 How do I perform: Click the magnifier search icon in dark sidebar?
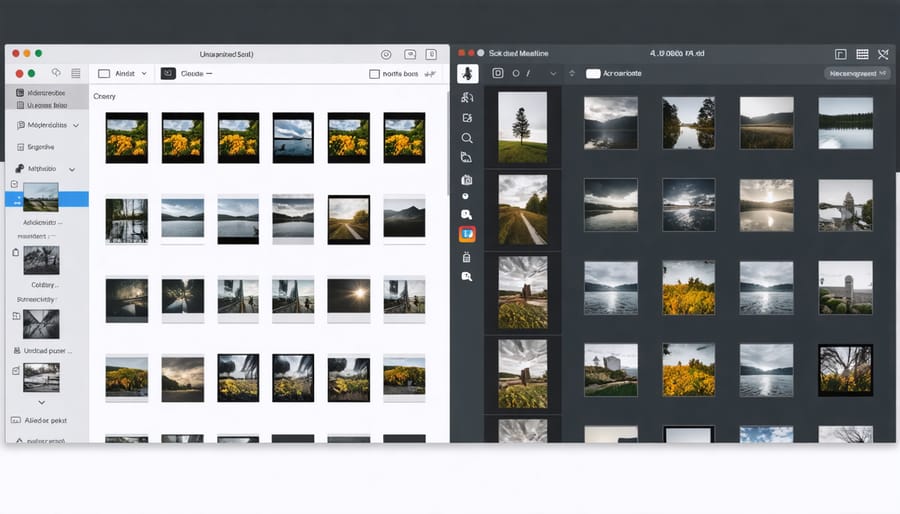[x=467, y=138]
